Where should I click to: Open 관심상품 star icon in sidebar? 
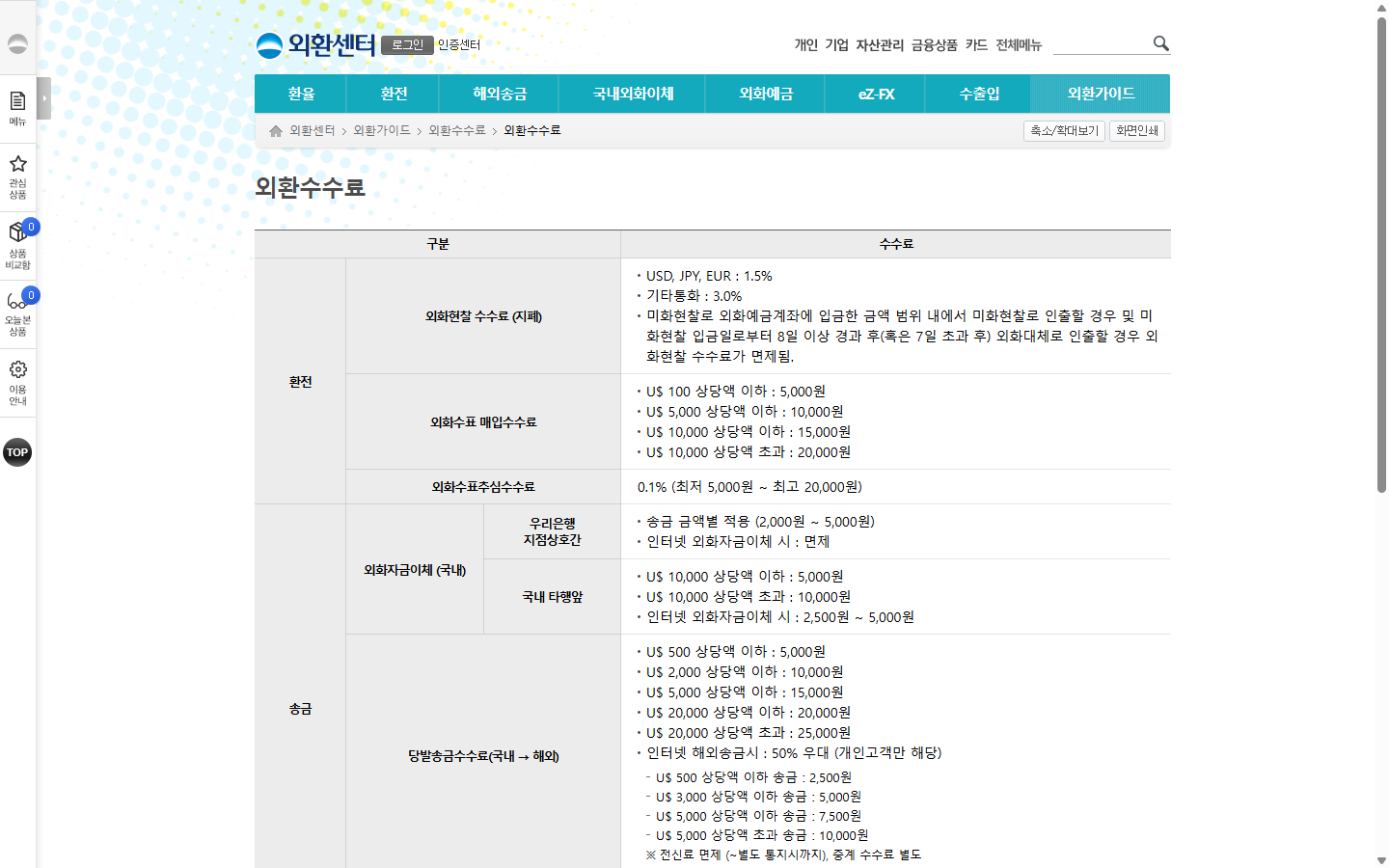tap(17, 176)
